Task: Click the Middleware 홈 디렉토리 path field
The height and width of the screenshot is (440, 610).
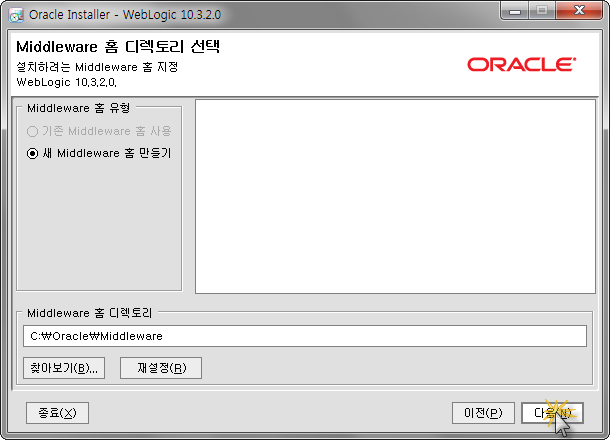Action: point(305,336)
